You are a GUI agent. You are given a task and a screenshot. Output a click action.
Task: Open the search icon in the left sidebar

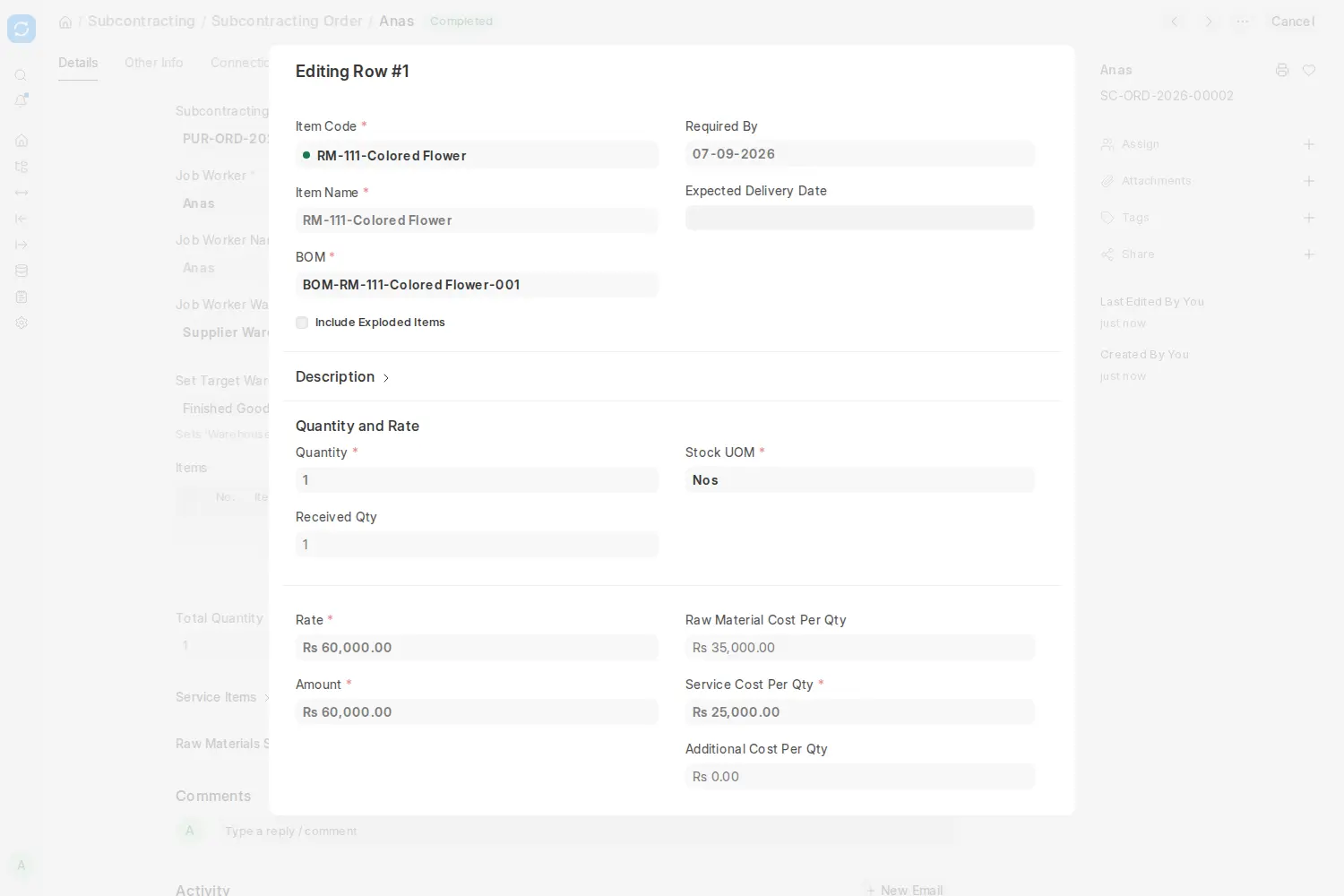click(x=22, y=75)
